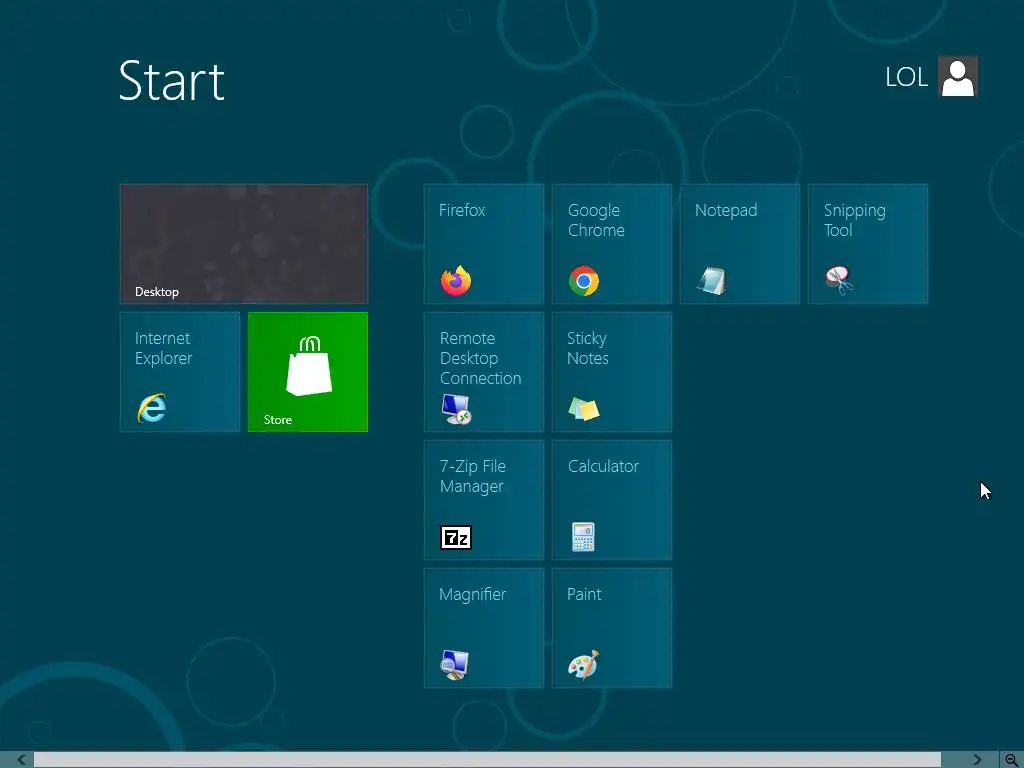Start Snipping Tool via scissors icon
This screenshot has width=1024, height=768.
click(839, 281)
